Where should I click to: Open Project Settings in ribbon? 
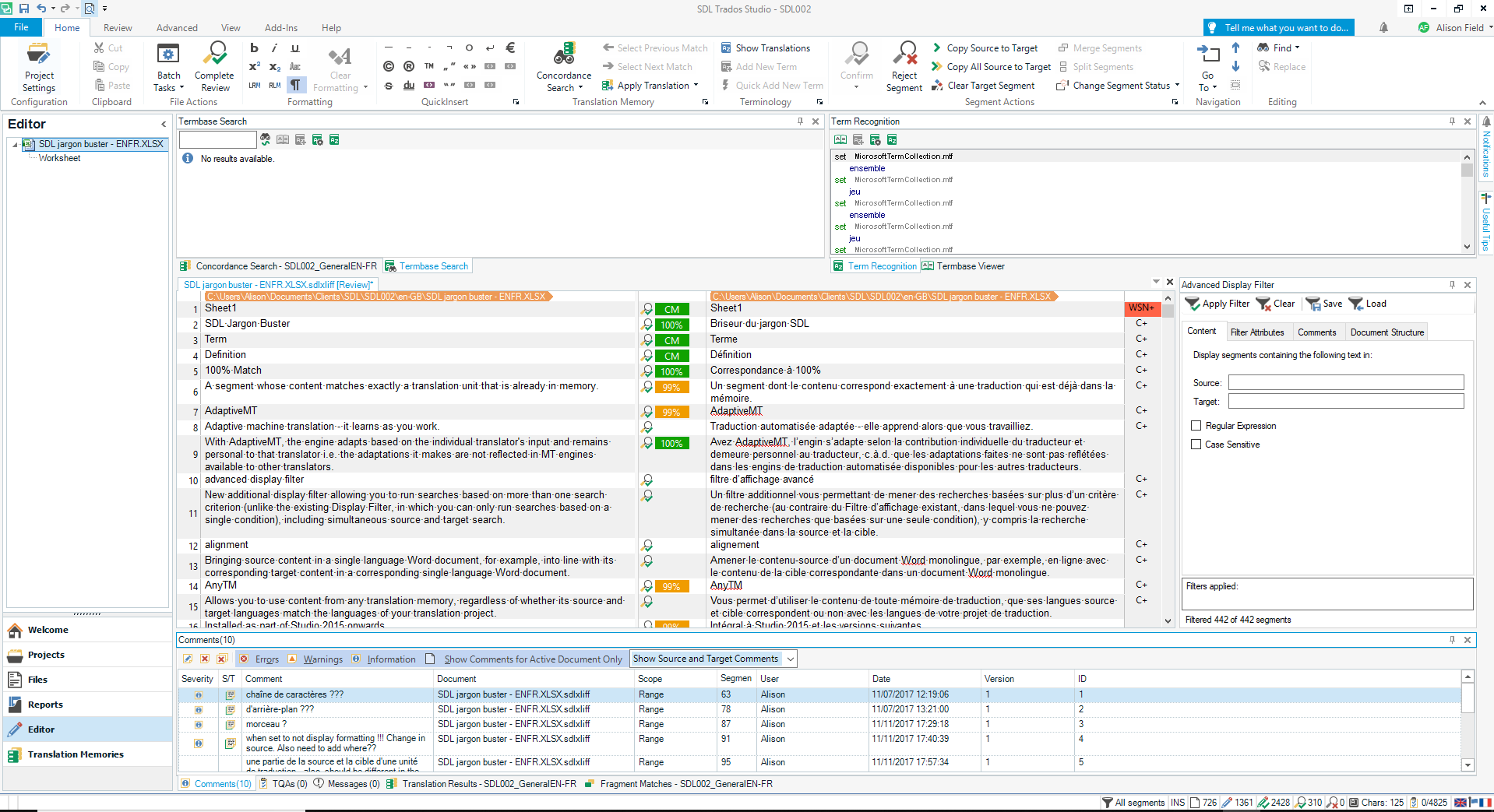coord(39,67)
